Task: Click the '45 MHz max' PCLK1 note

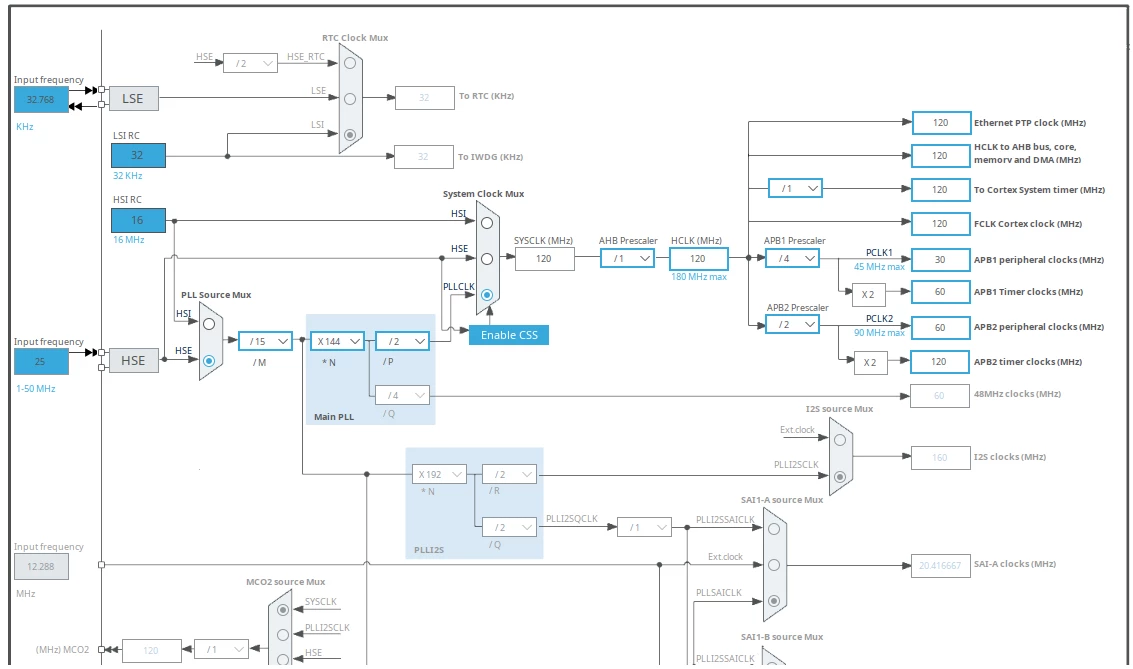Action: [879, 267]
